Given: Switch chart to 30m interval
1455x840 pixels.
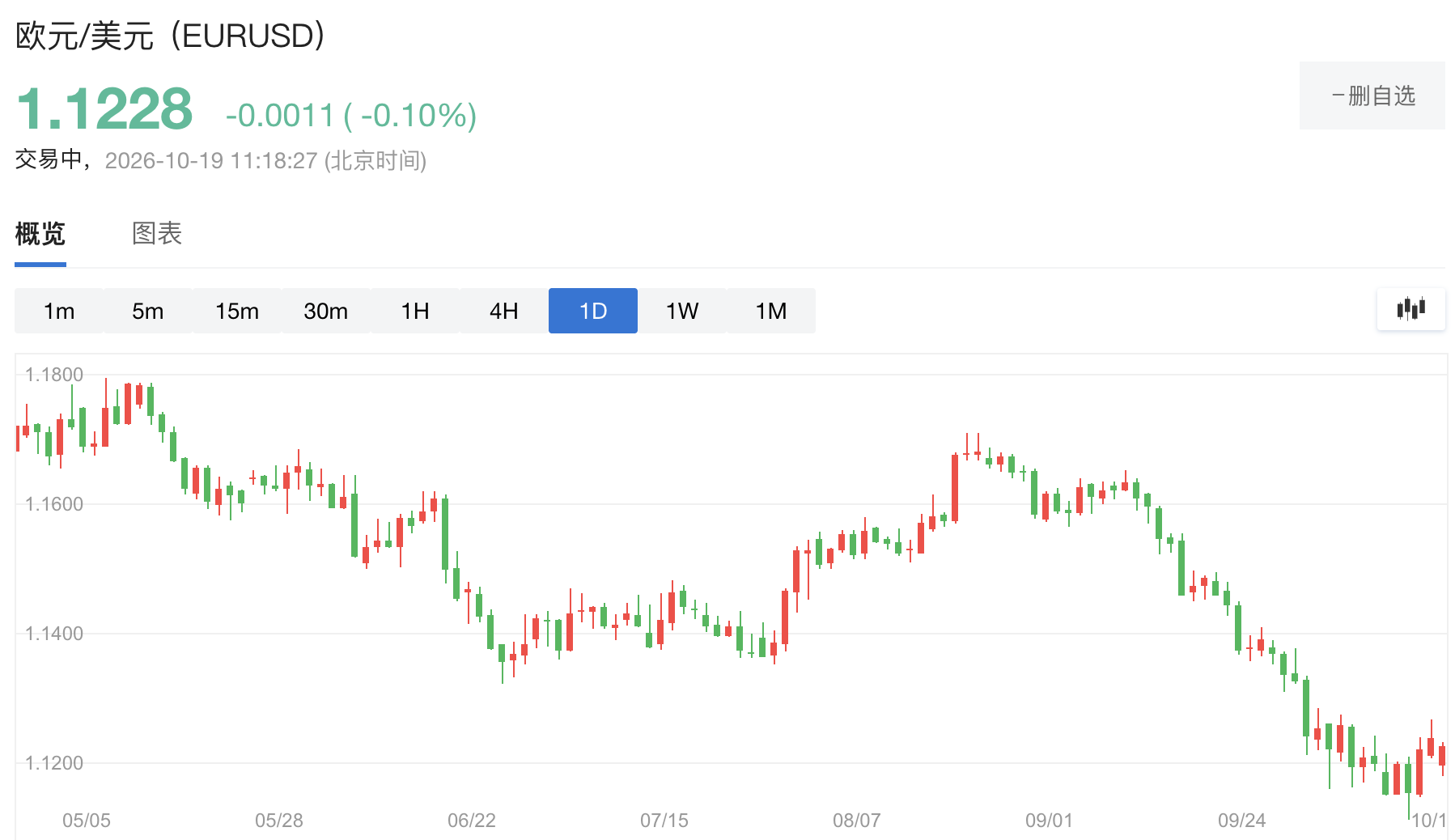Looking at the screenshot, I should pyautogui.click(x=326, y=311).
